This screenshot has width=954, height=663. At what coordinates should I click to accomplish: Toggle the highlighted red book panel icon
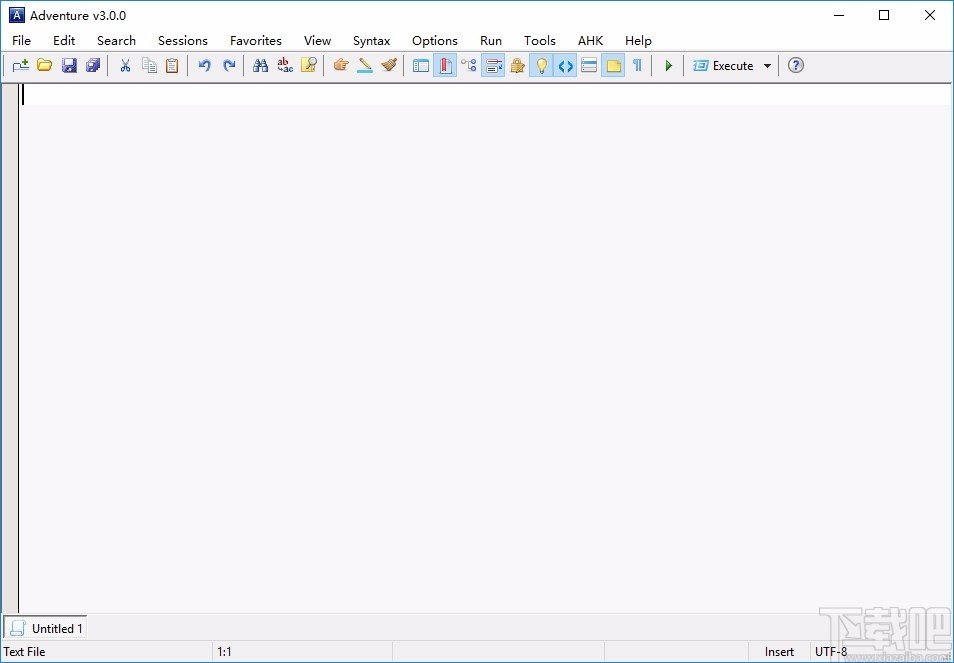click(x=445, y=65)
